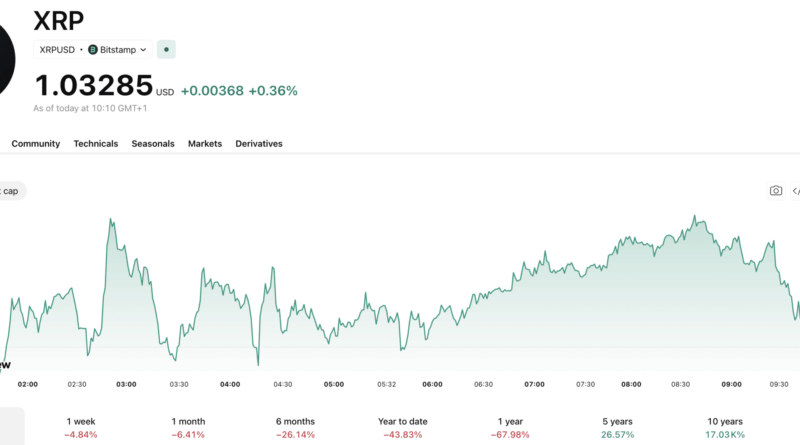This screenshot has height=445, width=800.
Task: Click the 03:00 time axis label
Action: (127, 384)
